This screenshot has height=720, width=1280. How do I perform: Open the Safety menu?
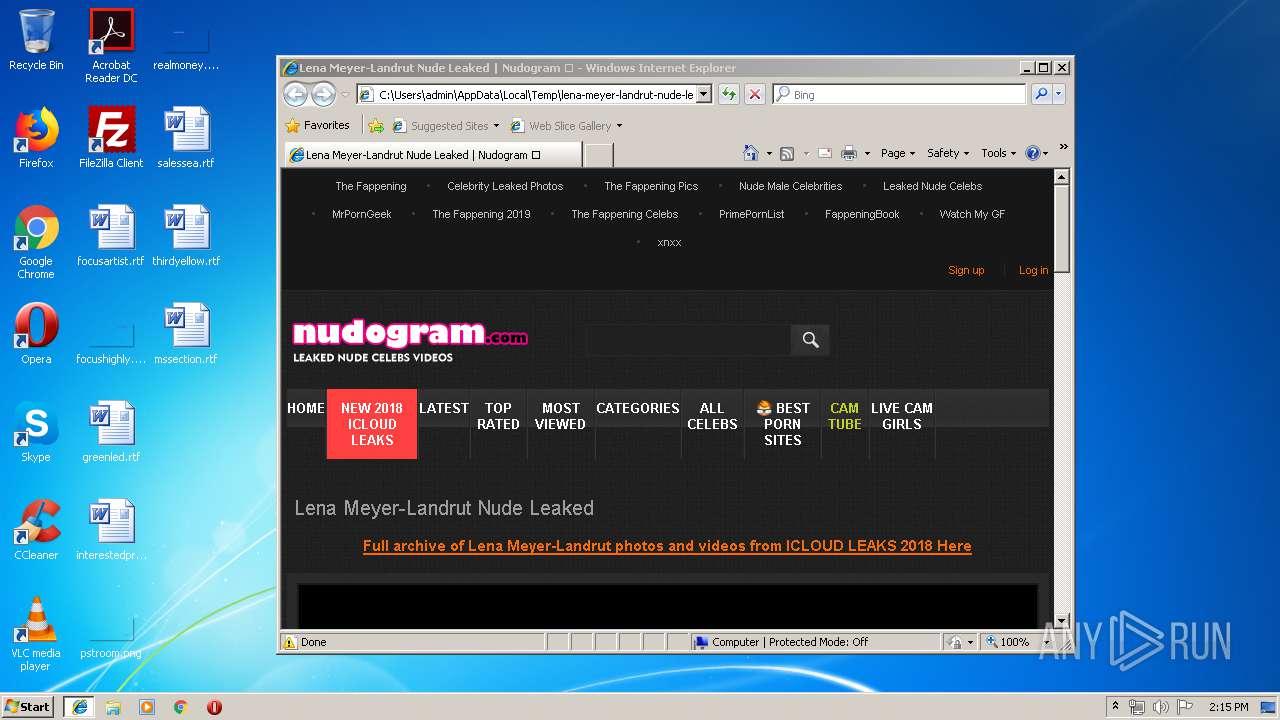click(947, 153)
